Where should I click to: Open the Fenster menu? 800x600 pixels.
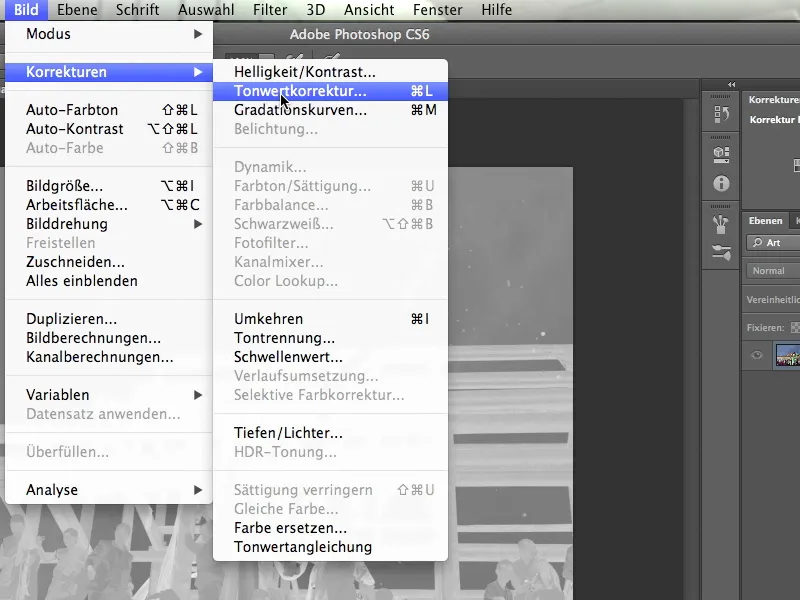[438, 10]
